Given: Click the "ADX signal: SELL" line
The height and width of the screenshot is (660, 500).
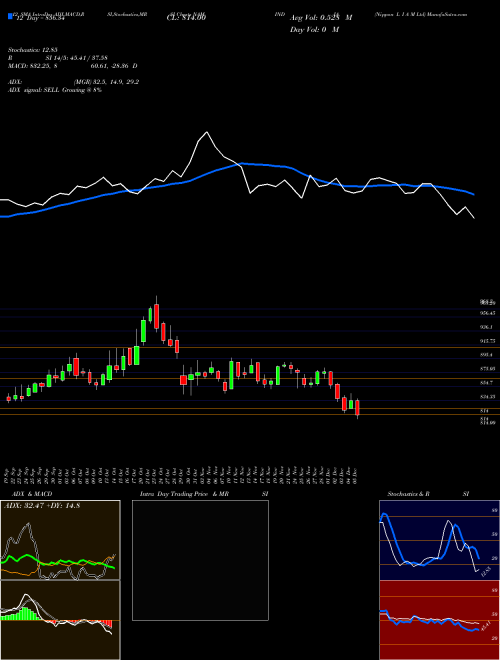Looking at the screenshot, I should (x=55, y=90).
